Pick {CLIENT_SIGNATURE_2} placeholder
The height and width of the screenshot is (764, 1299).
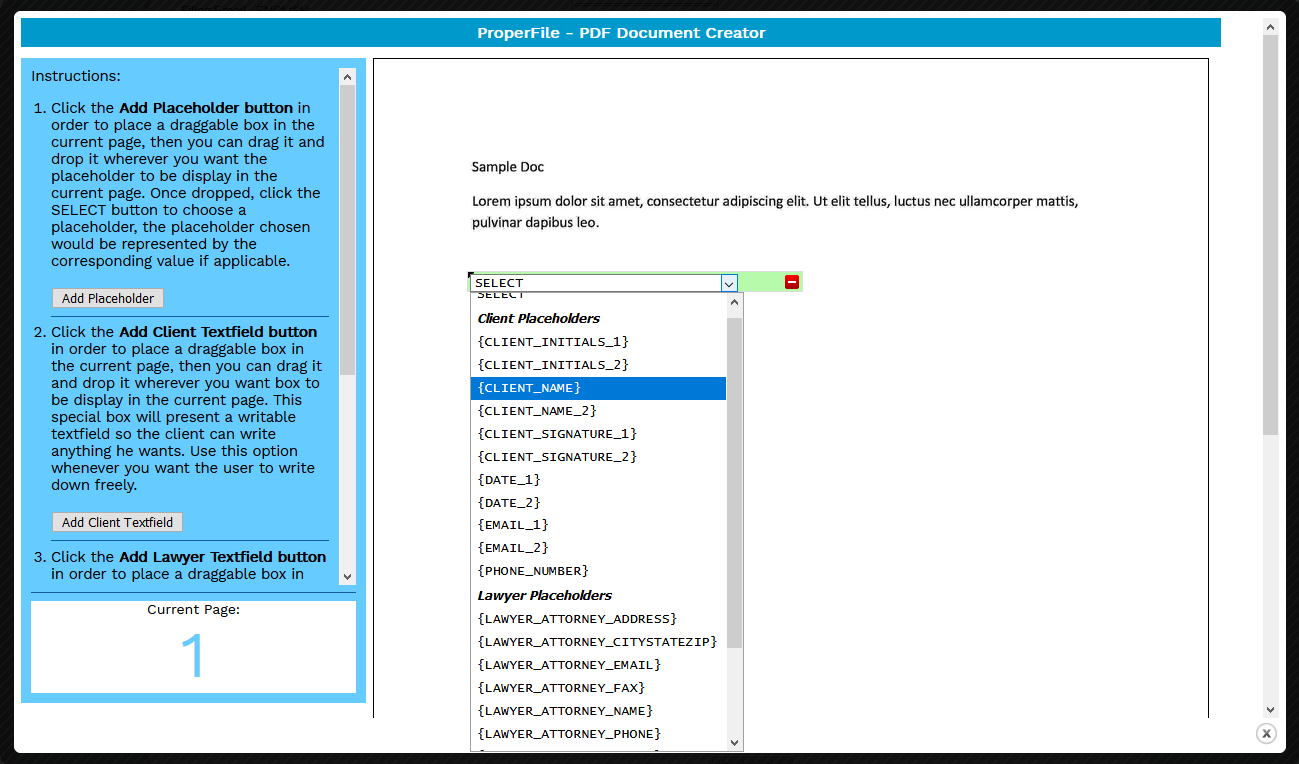(598, 457)
